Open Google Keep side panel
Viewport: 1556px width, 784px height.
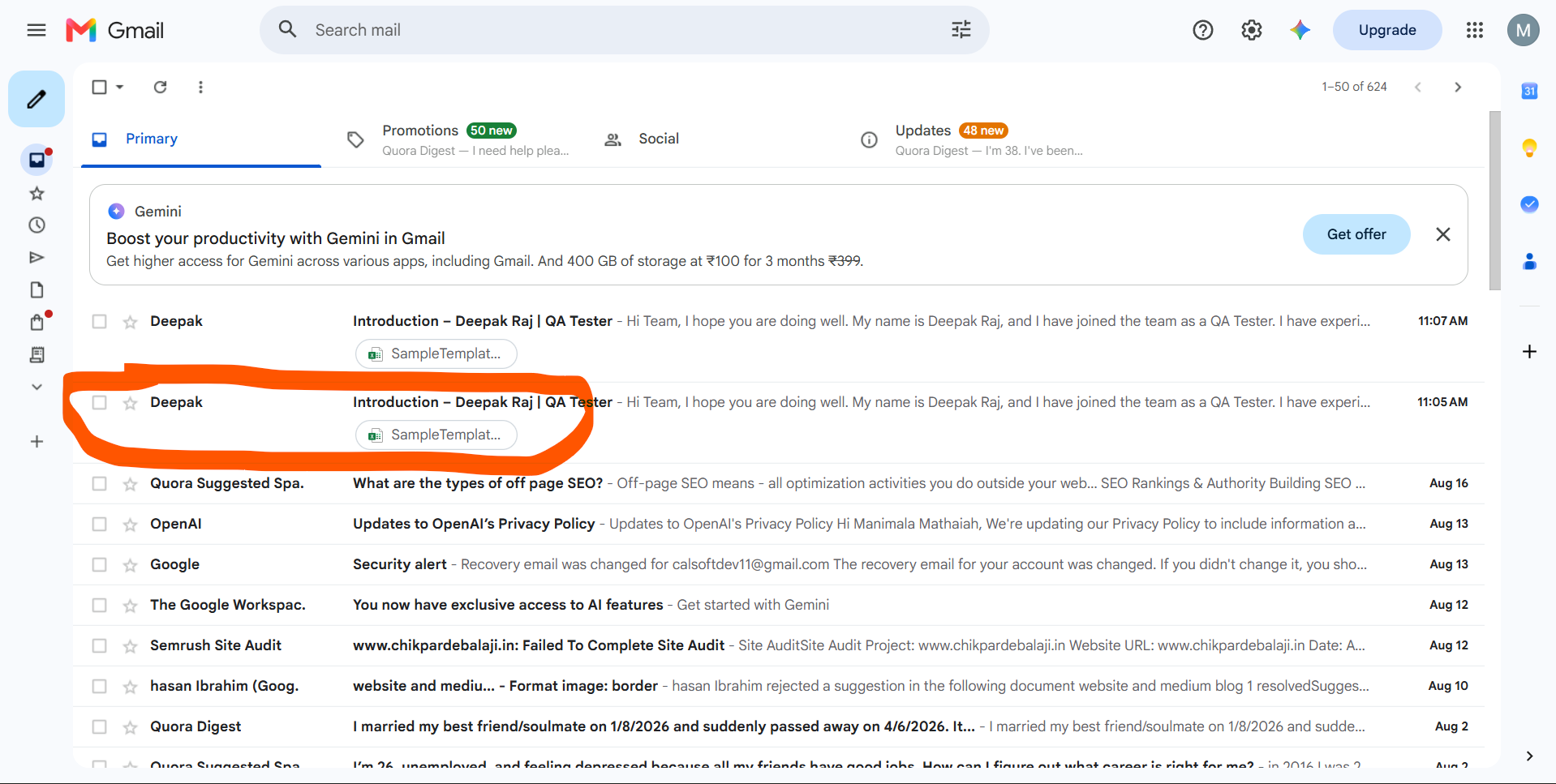[x=1529, y=148]
